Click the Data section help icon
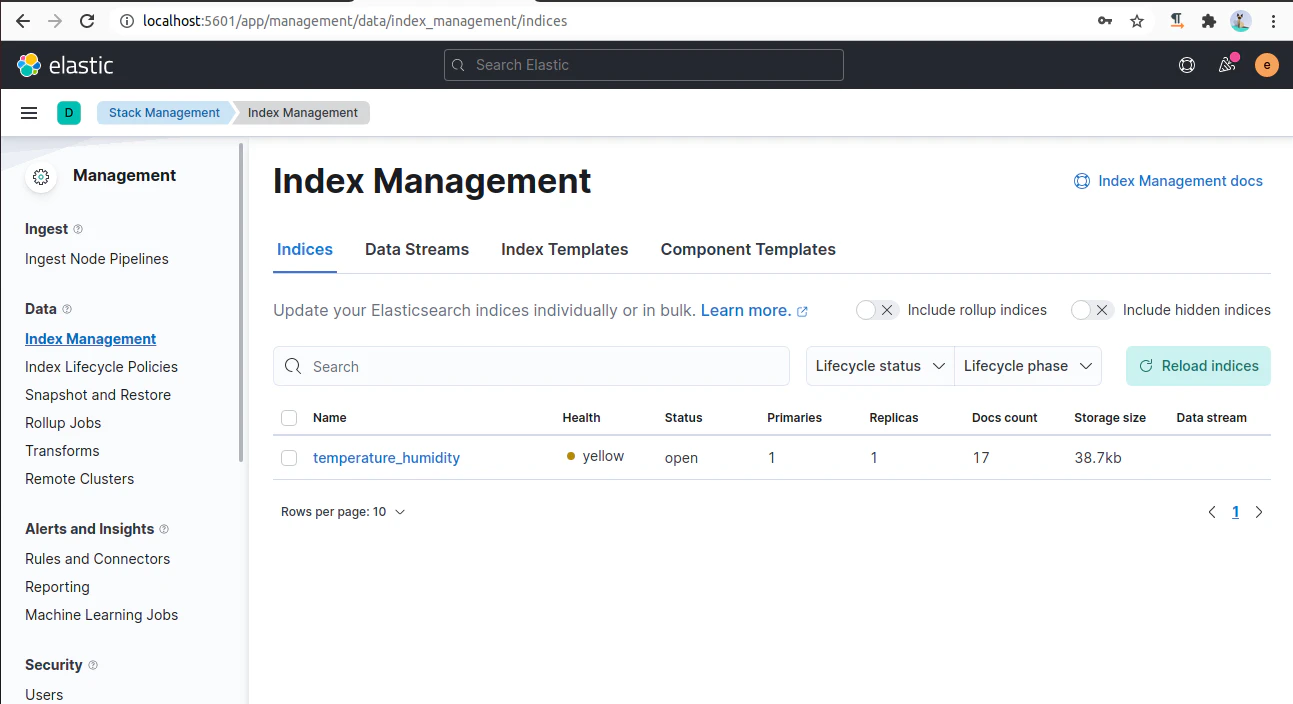Screen dimensions: 1293x704 click(67, 309)
